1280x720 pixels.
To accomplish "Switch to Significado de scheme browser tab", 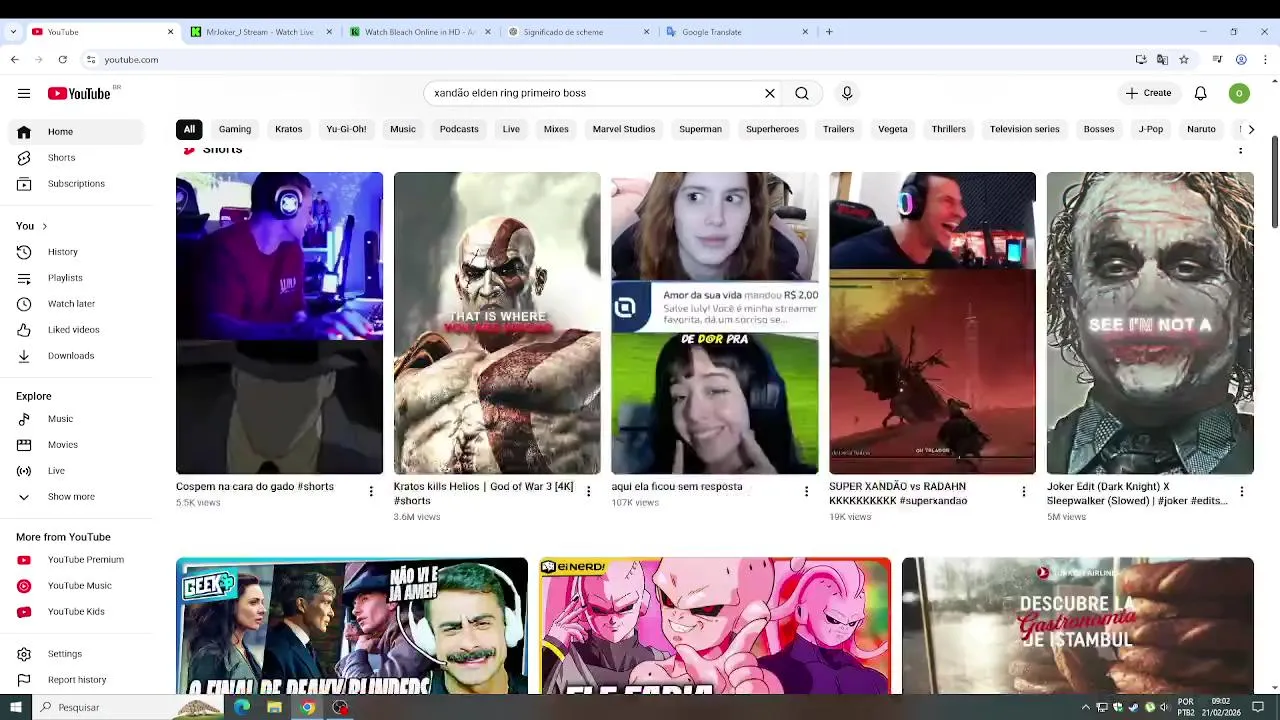I will 576,32.
